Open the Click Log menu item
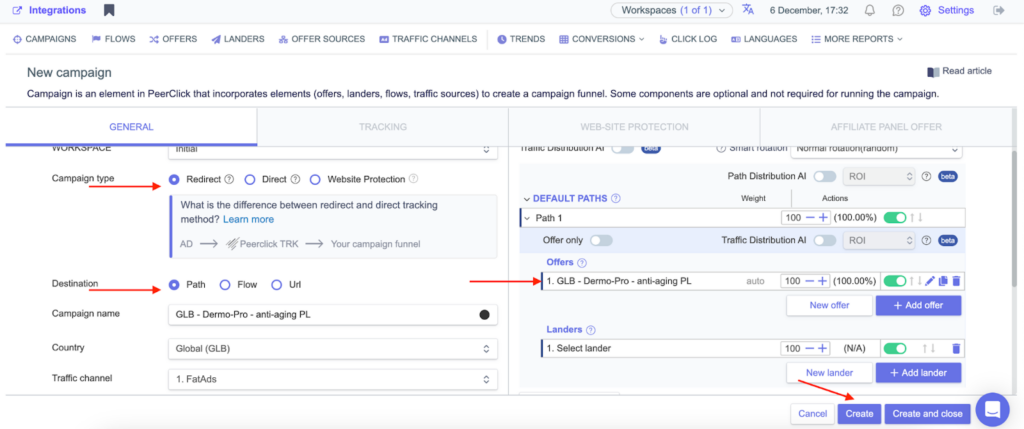The image size is (1024, 429). (x=688, y=39)
